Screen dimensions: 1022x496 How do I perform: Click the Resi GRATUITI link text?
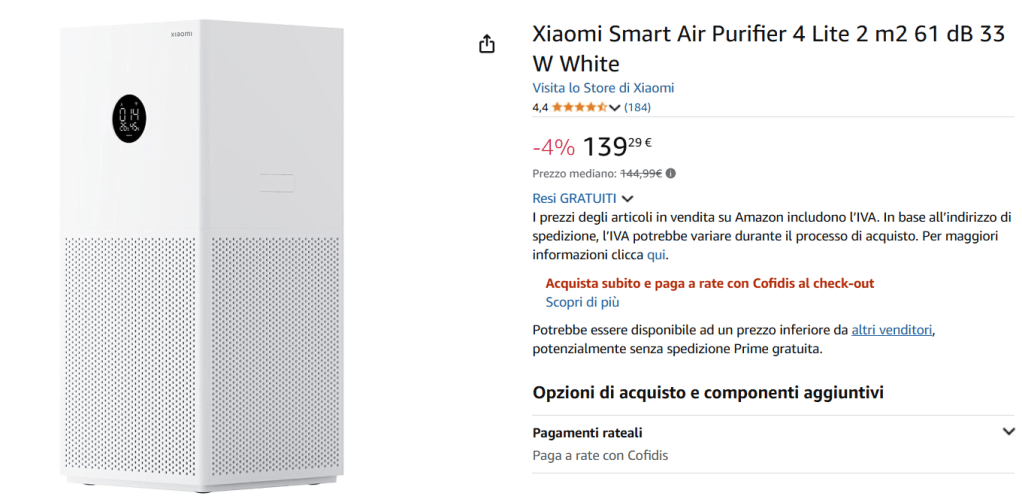[x=575, y=199]
